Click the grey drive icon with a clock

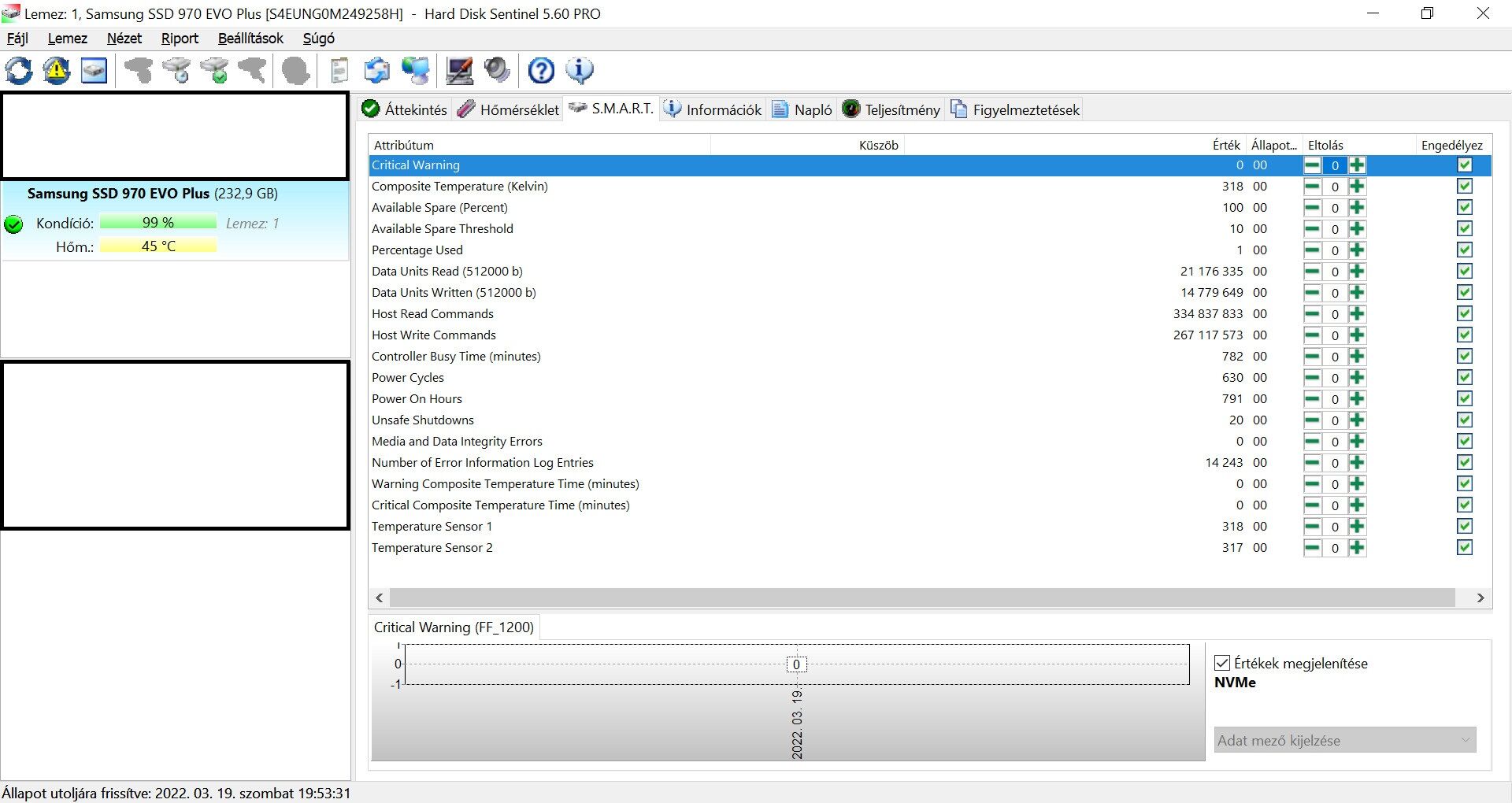tap(177, 71)
